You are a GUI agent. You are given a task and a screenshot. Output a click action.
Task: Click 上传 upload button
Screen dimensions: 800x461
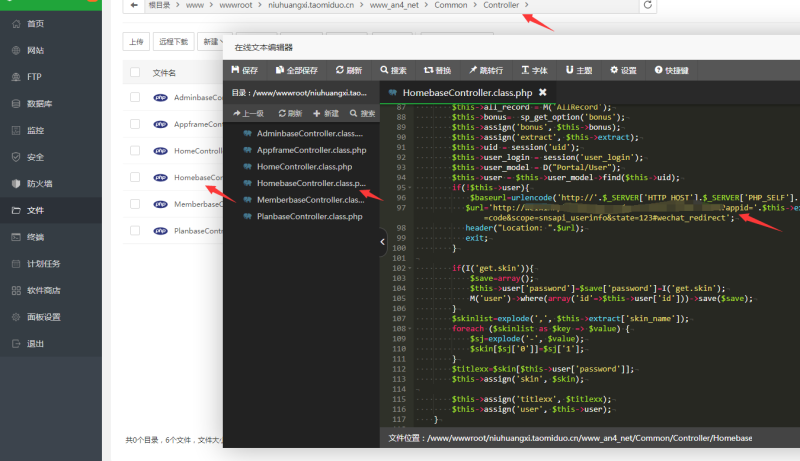[136, 42]
